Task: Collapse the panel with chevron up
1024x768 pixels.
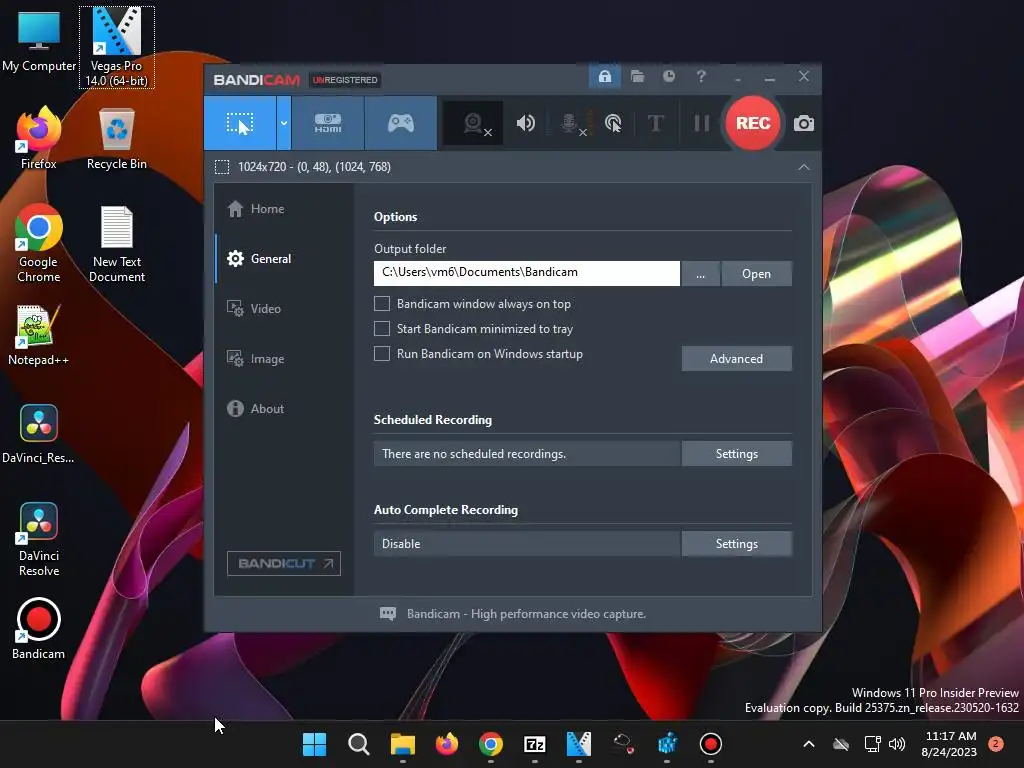Action: (803, 167)
